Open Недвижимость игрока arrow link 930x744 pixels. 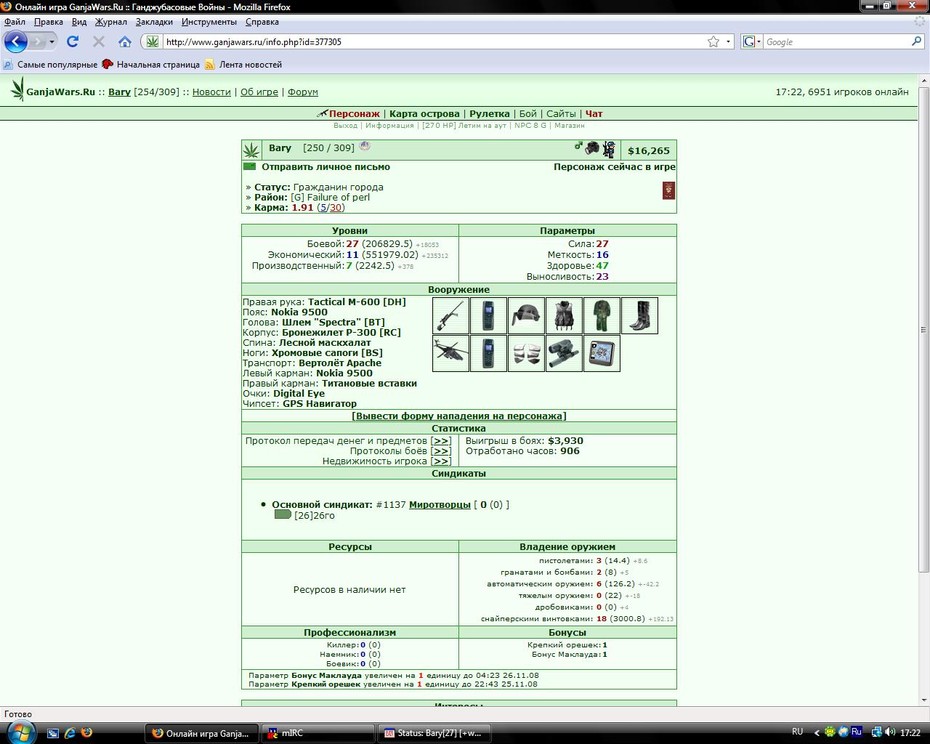[x=441, y=461]
